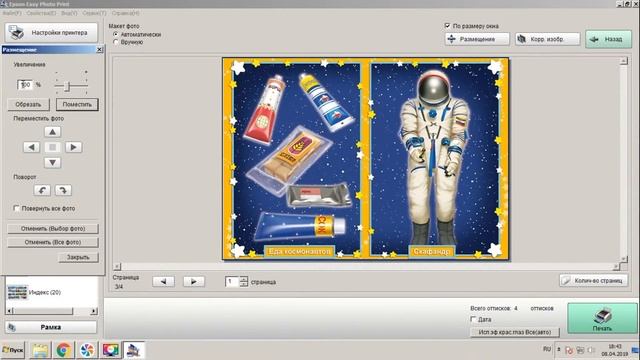Start printing with Печать button

click(602, 318)
